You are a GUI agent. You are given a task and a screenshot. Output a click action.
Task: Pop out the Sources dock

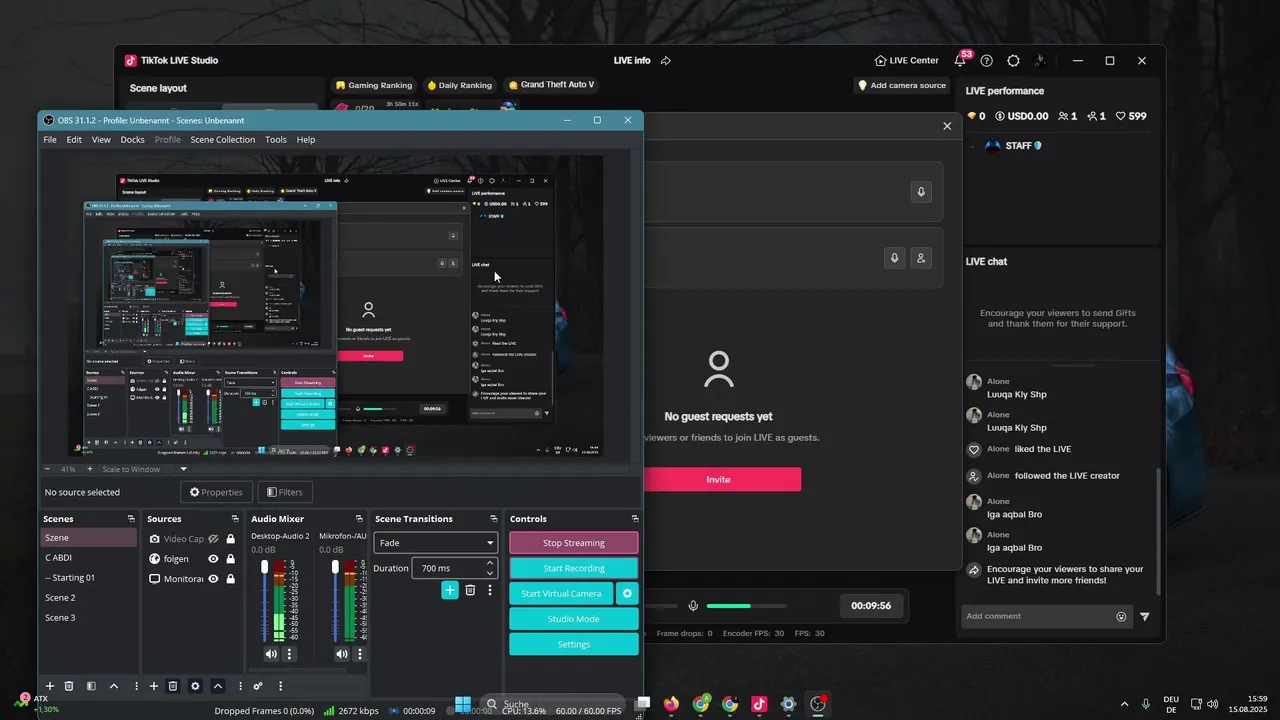coord(235,519)
